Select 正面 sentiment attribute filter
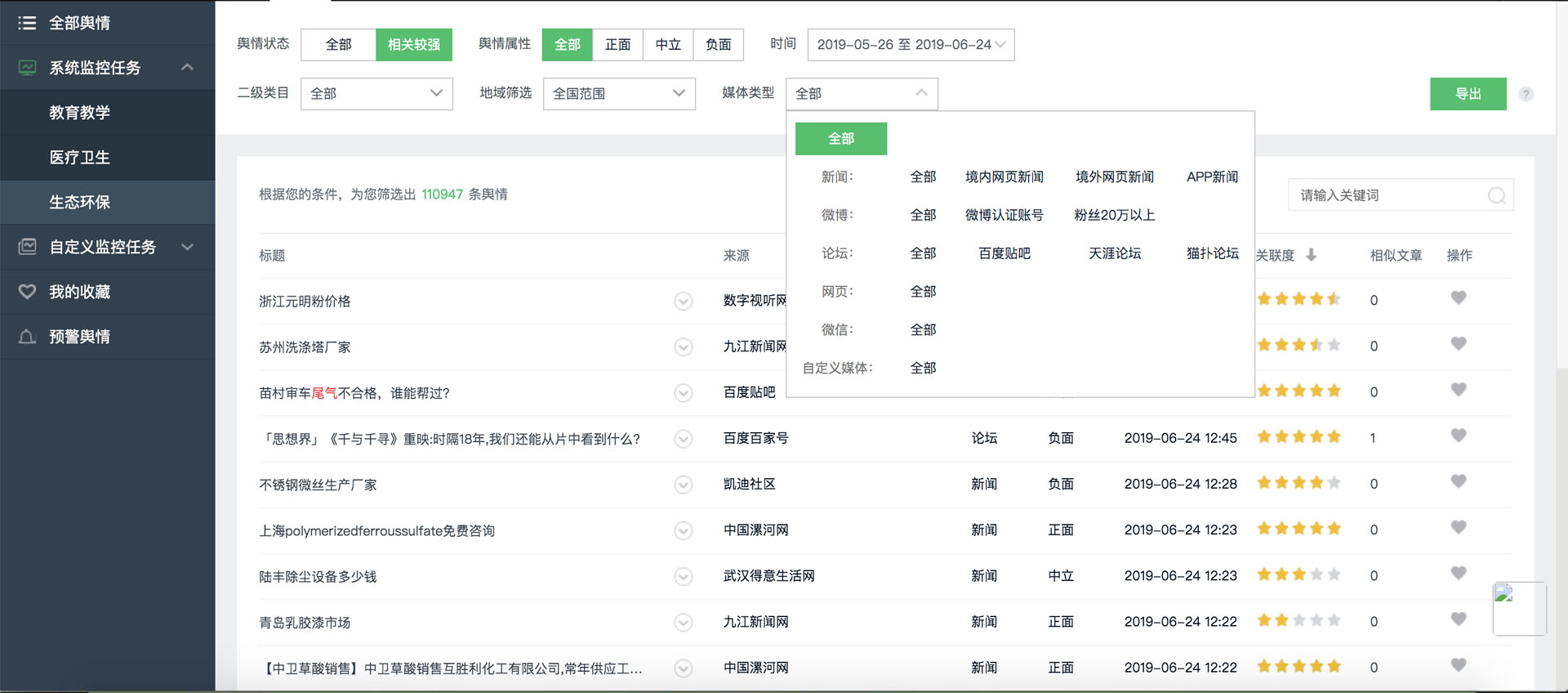1568x693 pixels. [x=617, y=45]
